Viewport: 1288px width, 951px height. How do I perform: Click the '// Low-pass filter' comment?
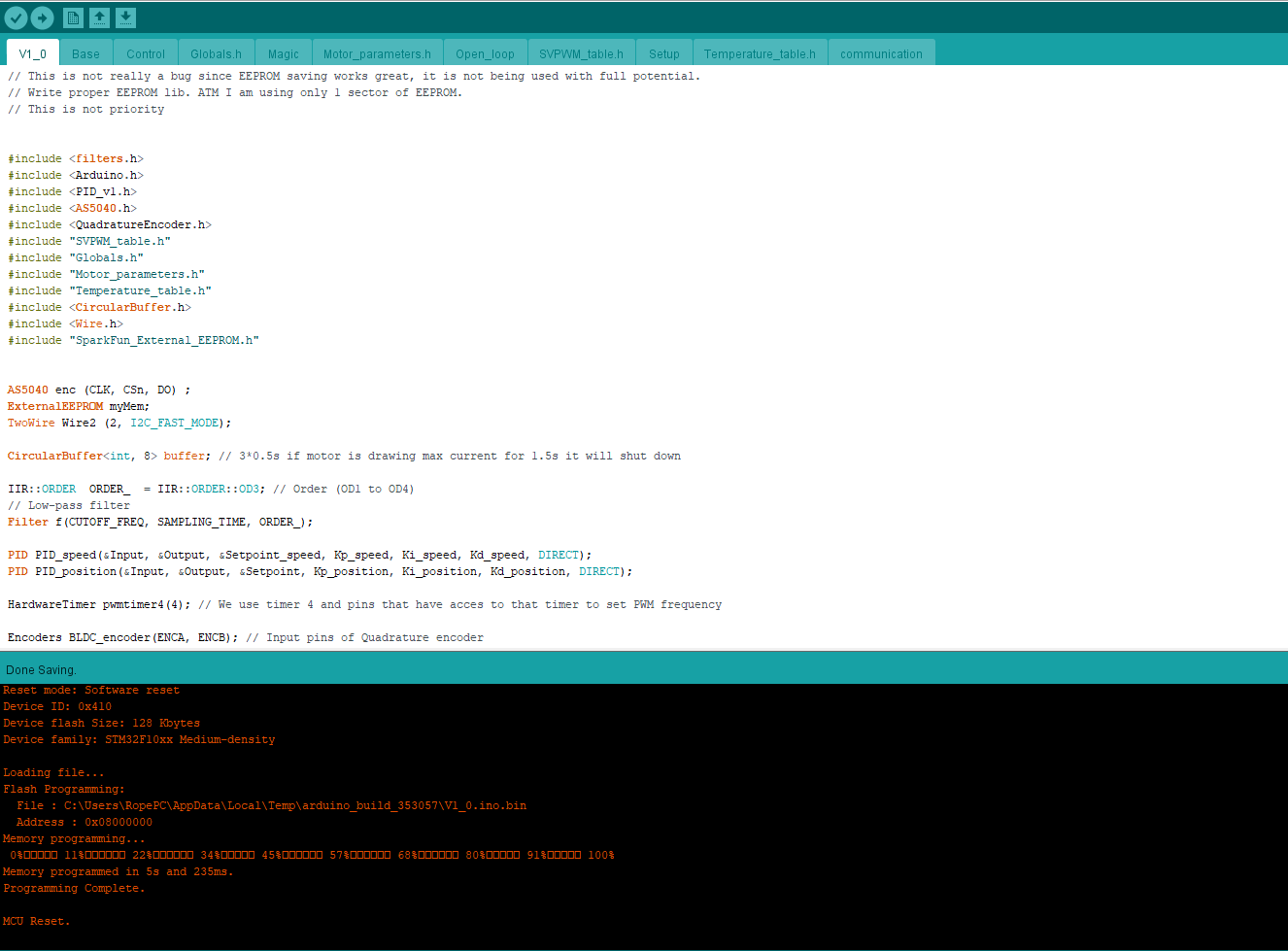(x=69, y=505)
